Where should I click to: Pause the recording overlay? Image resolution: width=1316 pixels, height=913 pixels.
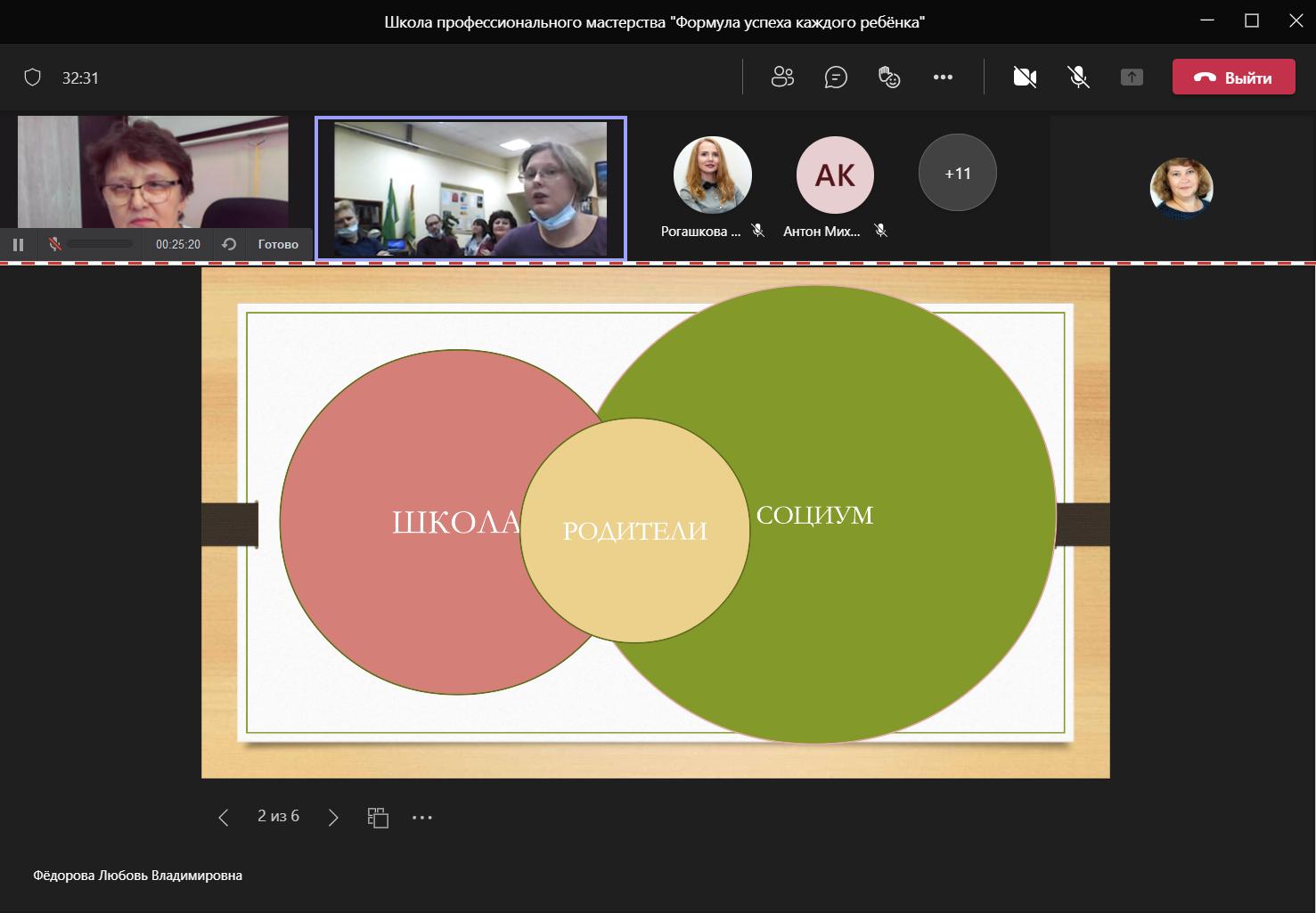(x=18, y=244)
